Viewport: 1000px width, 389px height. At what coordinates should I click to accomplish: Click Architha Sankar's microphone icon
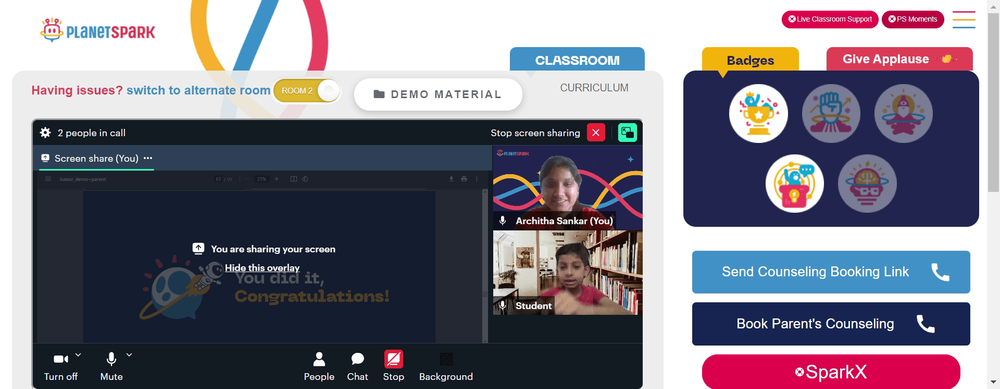point(503,221)
